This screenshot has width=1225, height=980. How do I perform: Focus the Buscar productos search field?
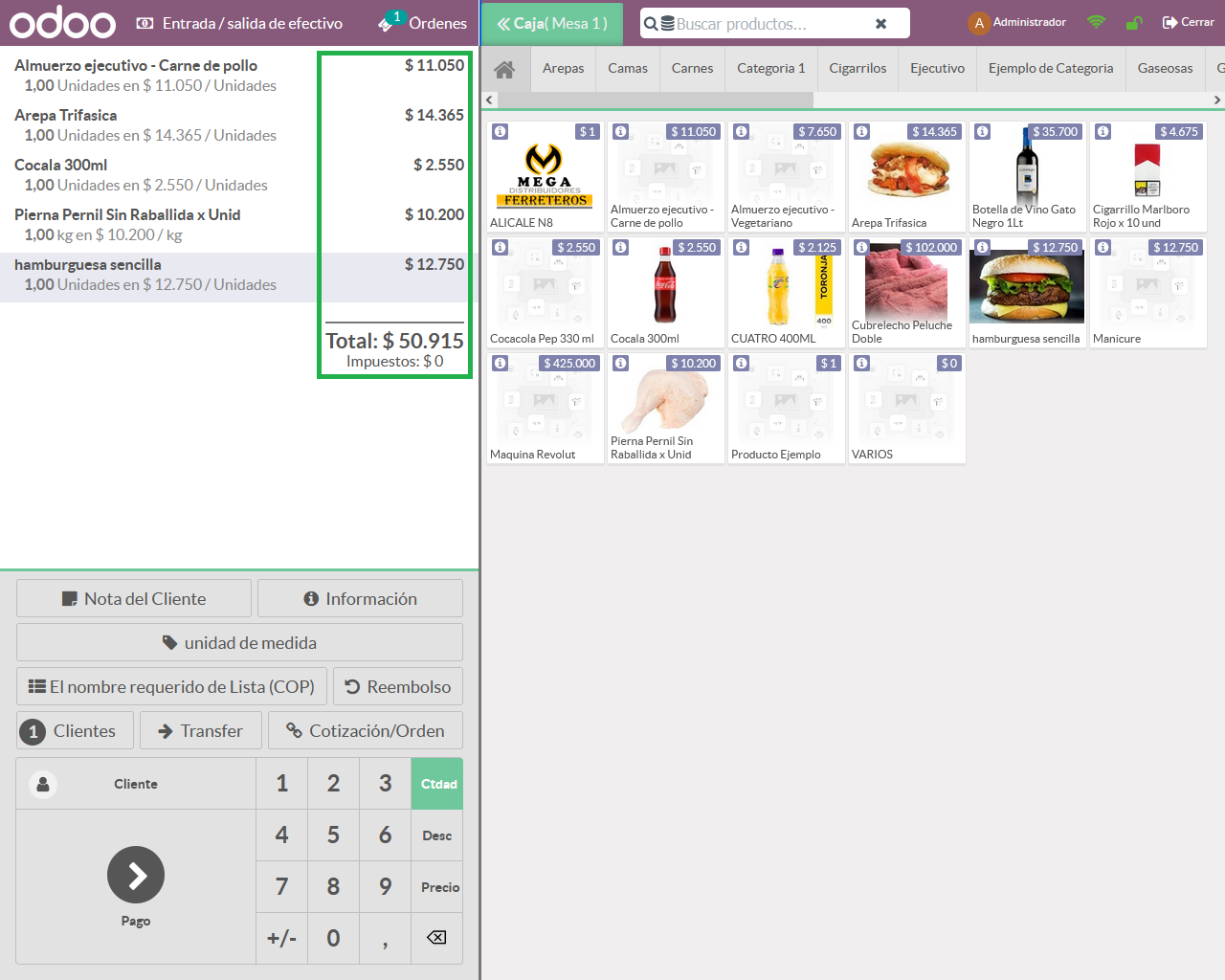[x=766, y=24]
